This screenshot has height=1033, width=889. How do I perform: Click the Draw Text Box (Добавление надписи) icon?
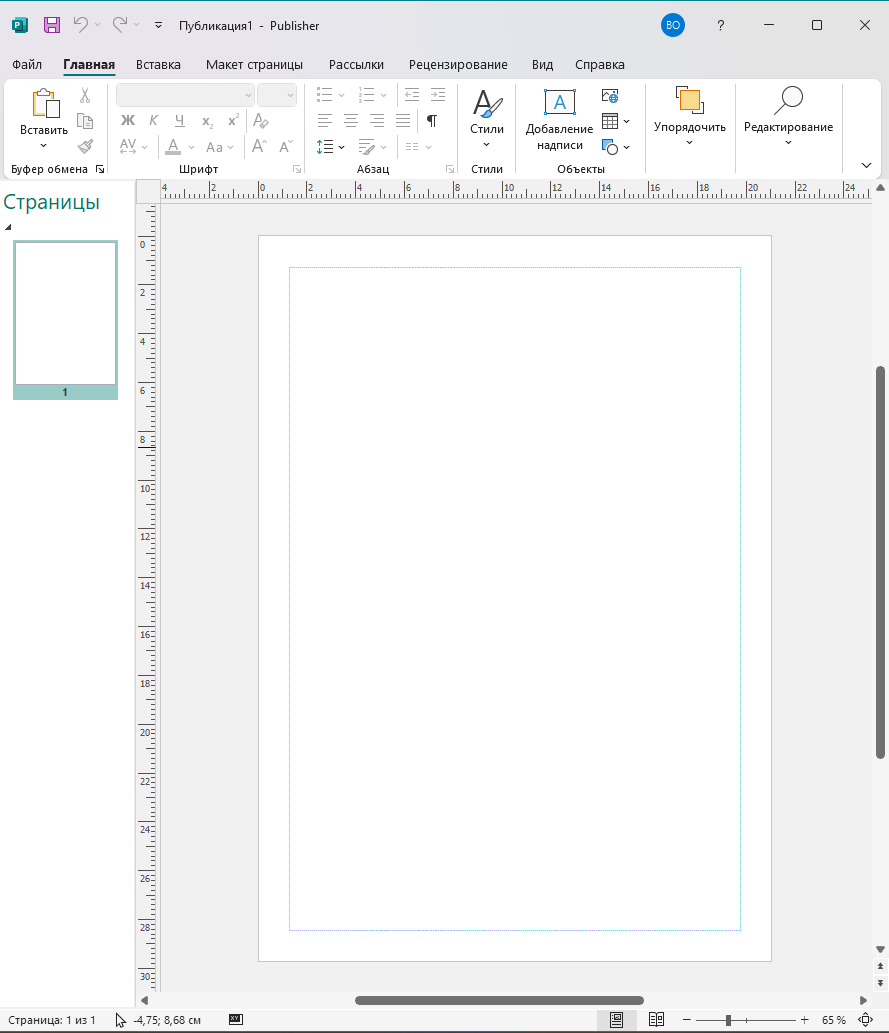click(559, 103)
